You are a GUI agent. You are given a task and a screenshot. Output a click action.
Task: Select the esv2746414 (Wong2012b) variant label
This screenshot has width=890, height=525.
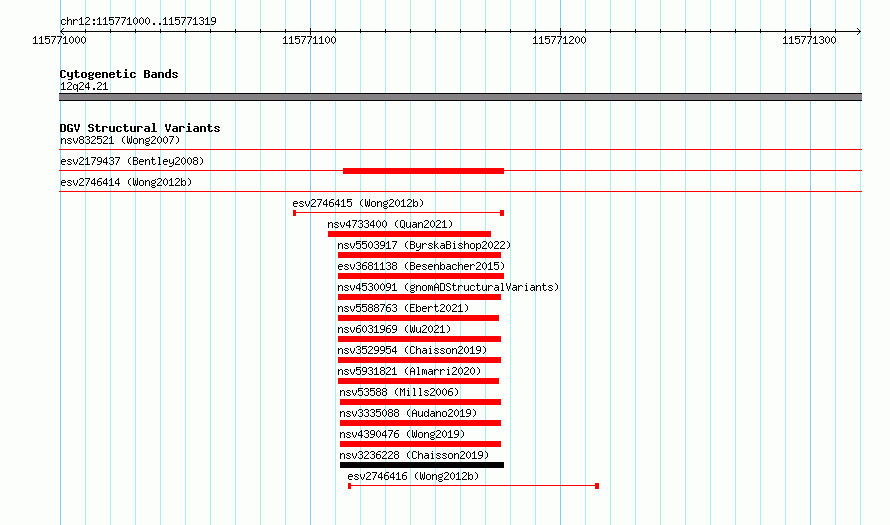coord(126,182)
